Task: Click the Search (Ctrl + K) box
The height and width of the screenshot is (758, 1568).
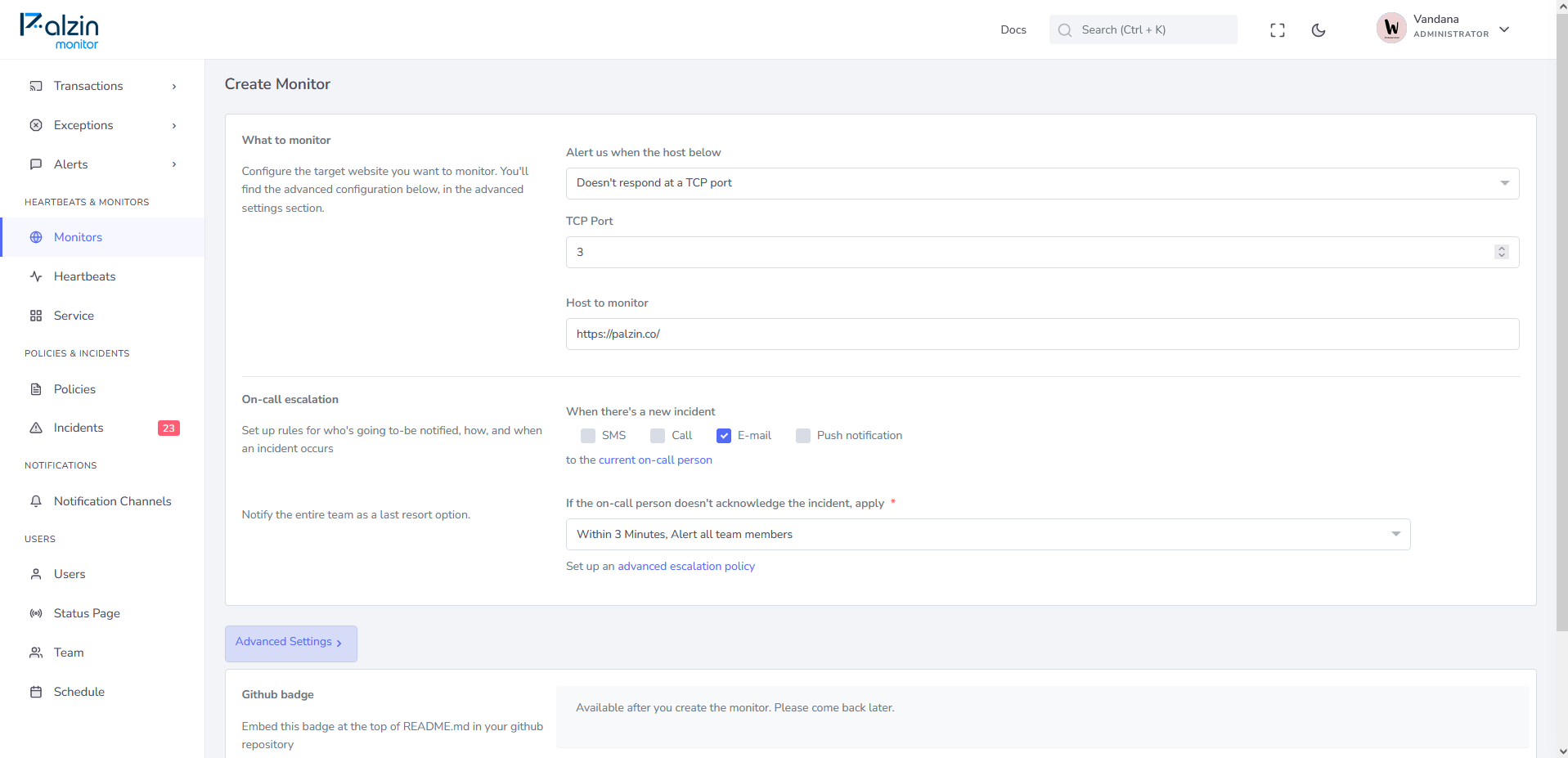Action: 1143,29
